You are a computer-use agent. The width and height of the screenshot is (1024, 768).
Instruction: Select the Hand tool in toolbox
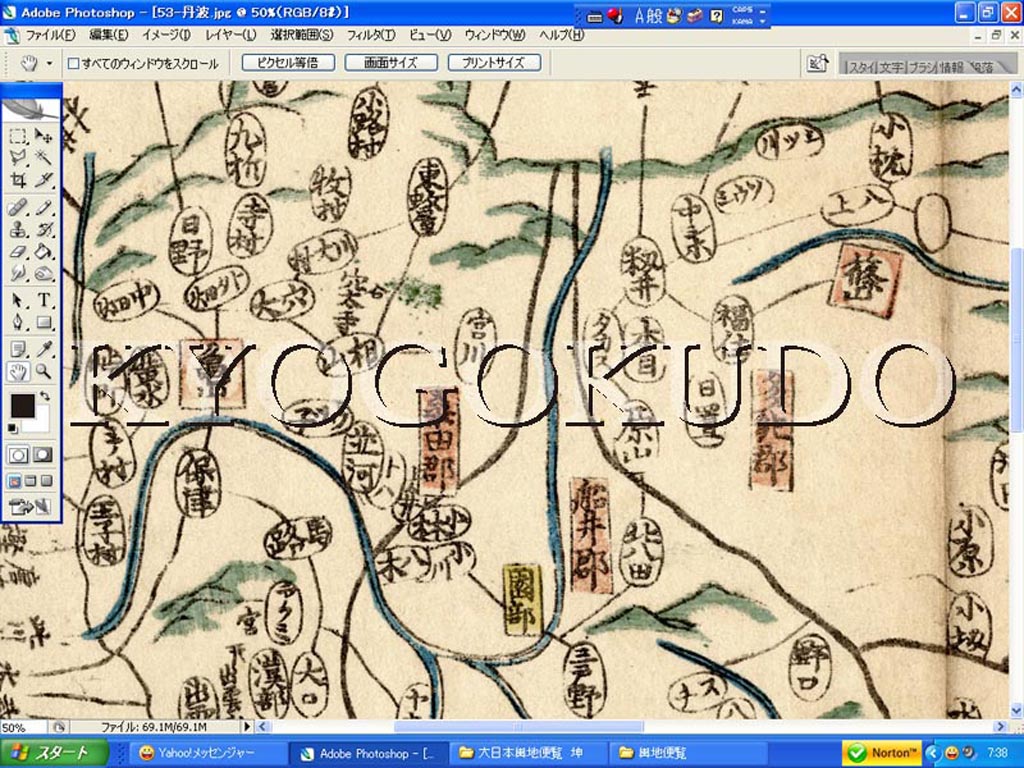click(x=18, y=372)
